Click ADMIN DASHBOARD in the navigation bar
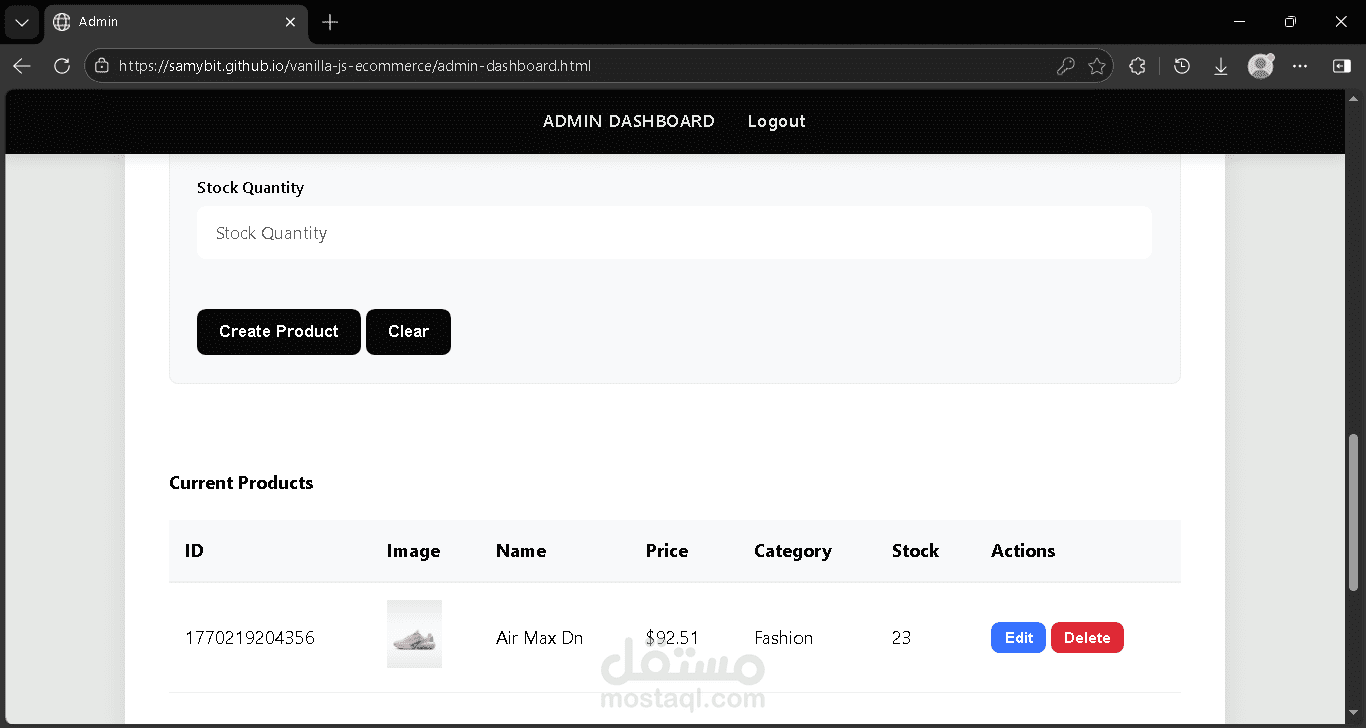Image resolution: width=1366 pixels, height=728 pixels. pyautogui.click(x=628, y=121)
